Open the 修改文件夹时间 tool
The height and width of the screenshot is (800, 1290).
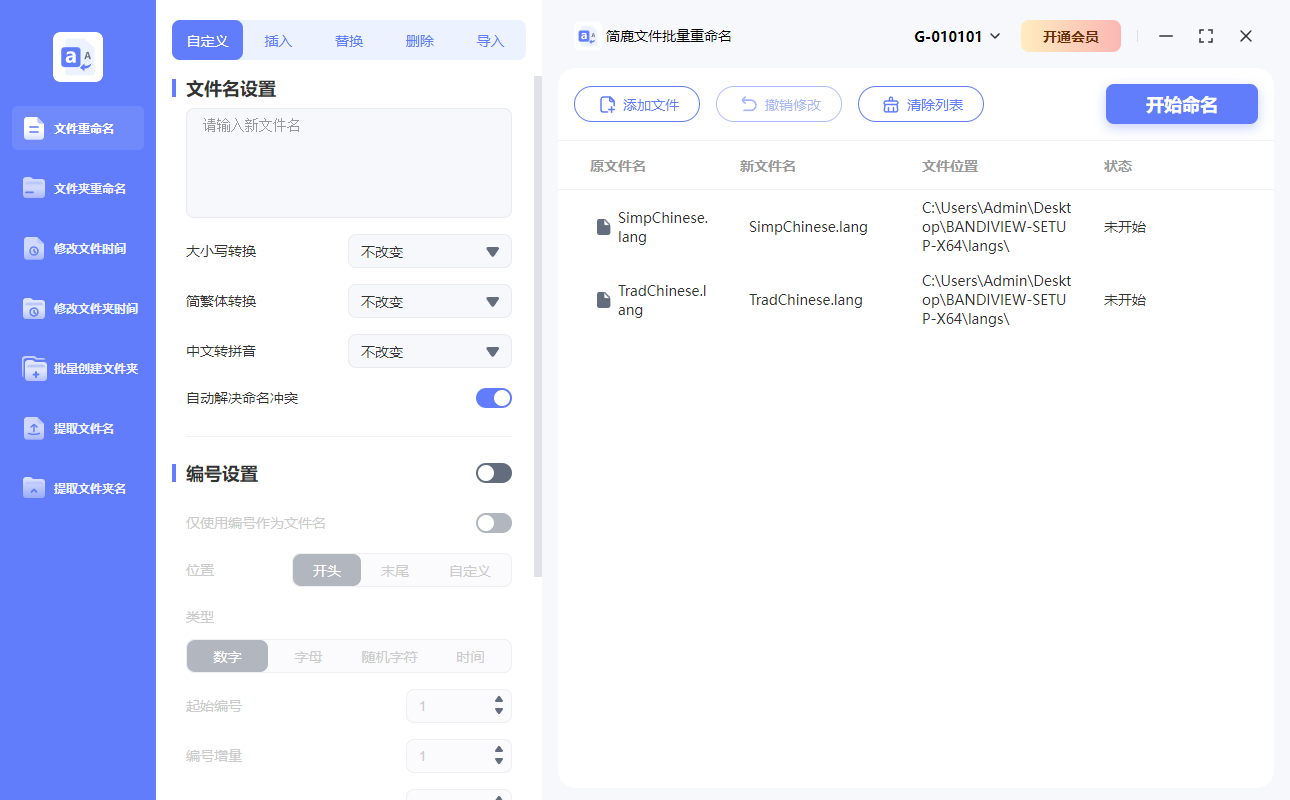click(x=77, y=308)
